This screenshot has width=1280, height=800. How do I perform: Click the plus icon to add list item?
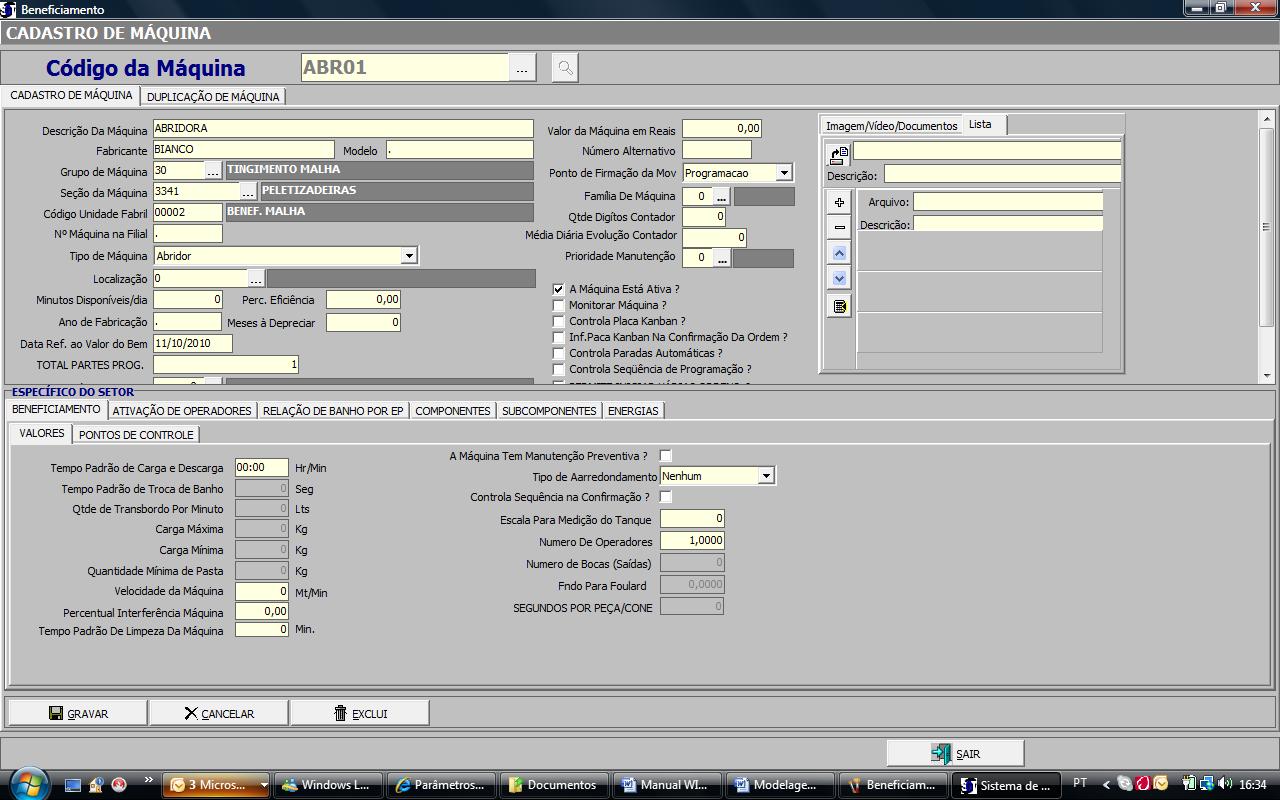tap(839, 203)
